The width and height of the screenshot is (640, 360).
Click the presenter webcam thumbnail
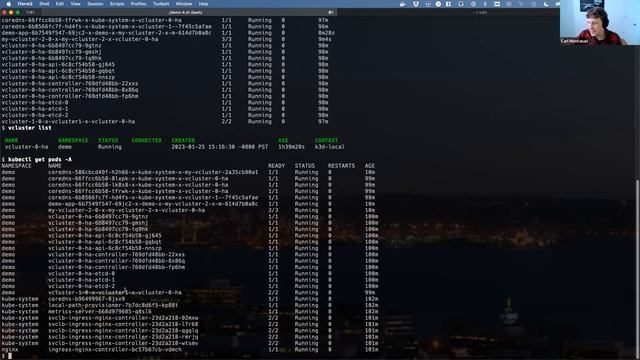[x=600, y=22]
